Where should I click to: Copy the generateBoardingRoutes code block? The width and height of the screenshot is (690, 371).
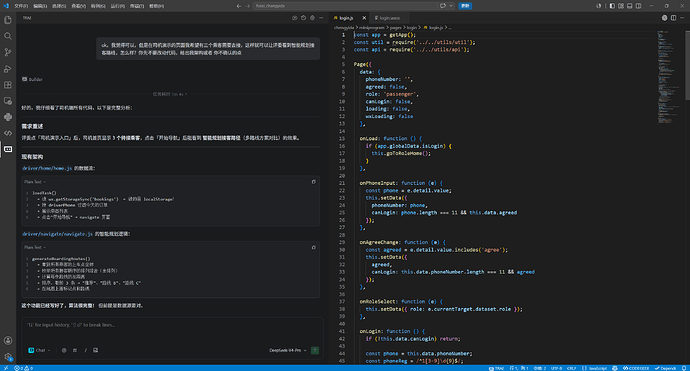pyautogui.click(x=313, y=247)
